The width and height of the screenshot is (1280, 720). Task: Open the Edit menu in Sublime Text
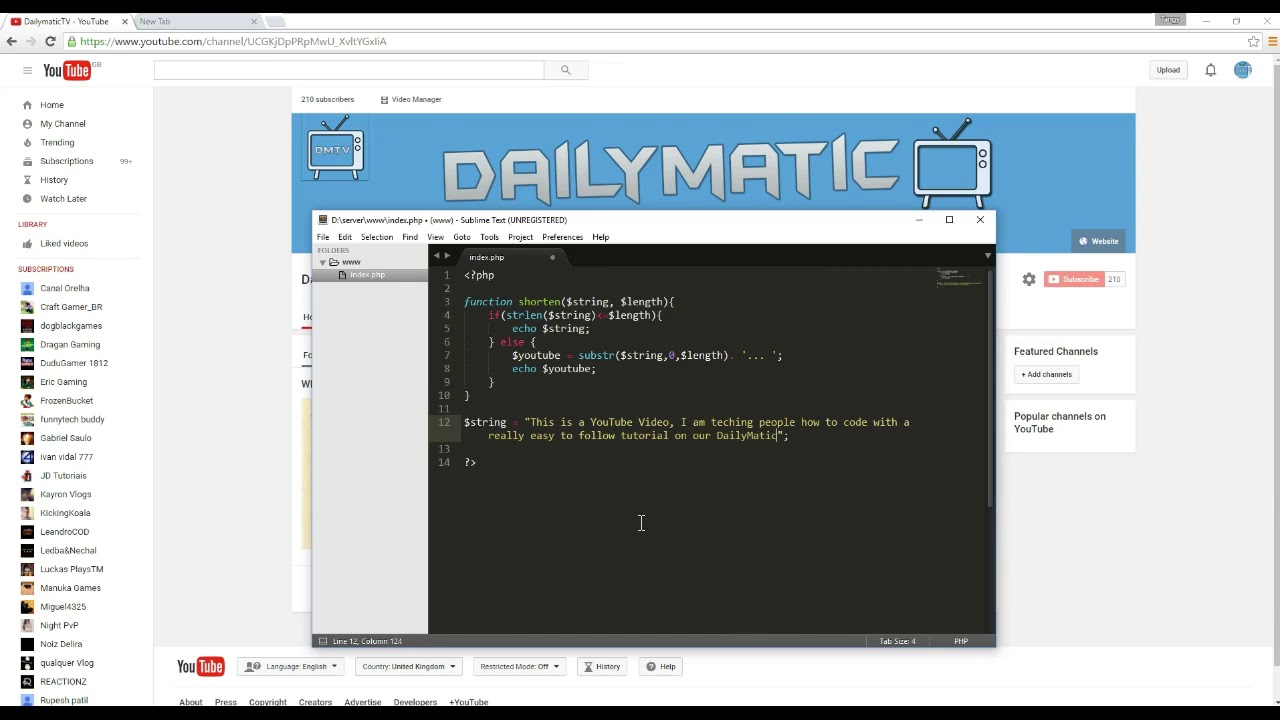344,237
